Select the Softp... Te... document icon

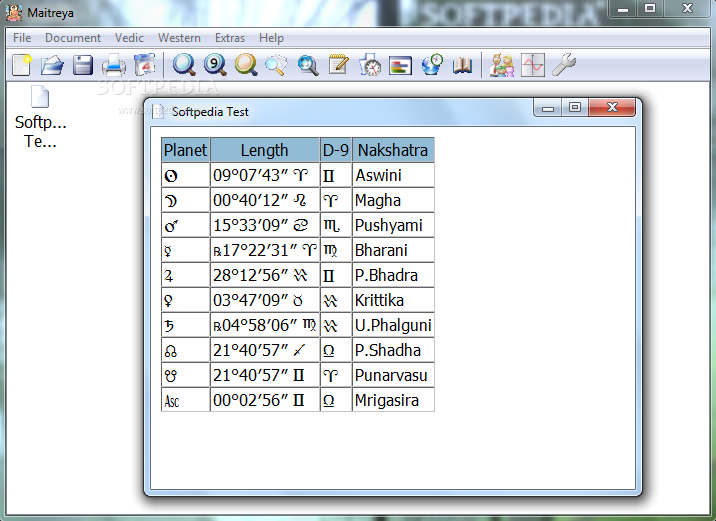(40, 117)
